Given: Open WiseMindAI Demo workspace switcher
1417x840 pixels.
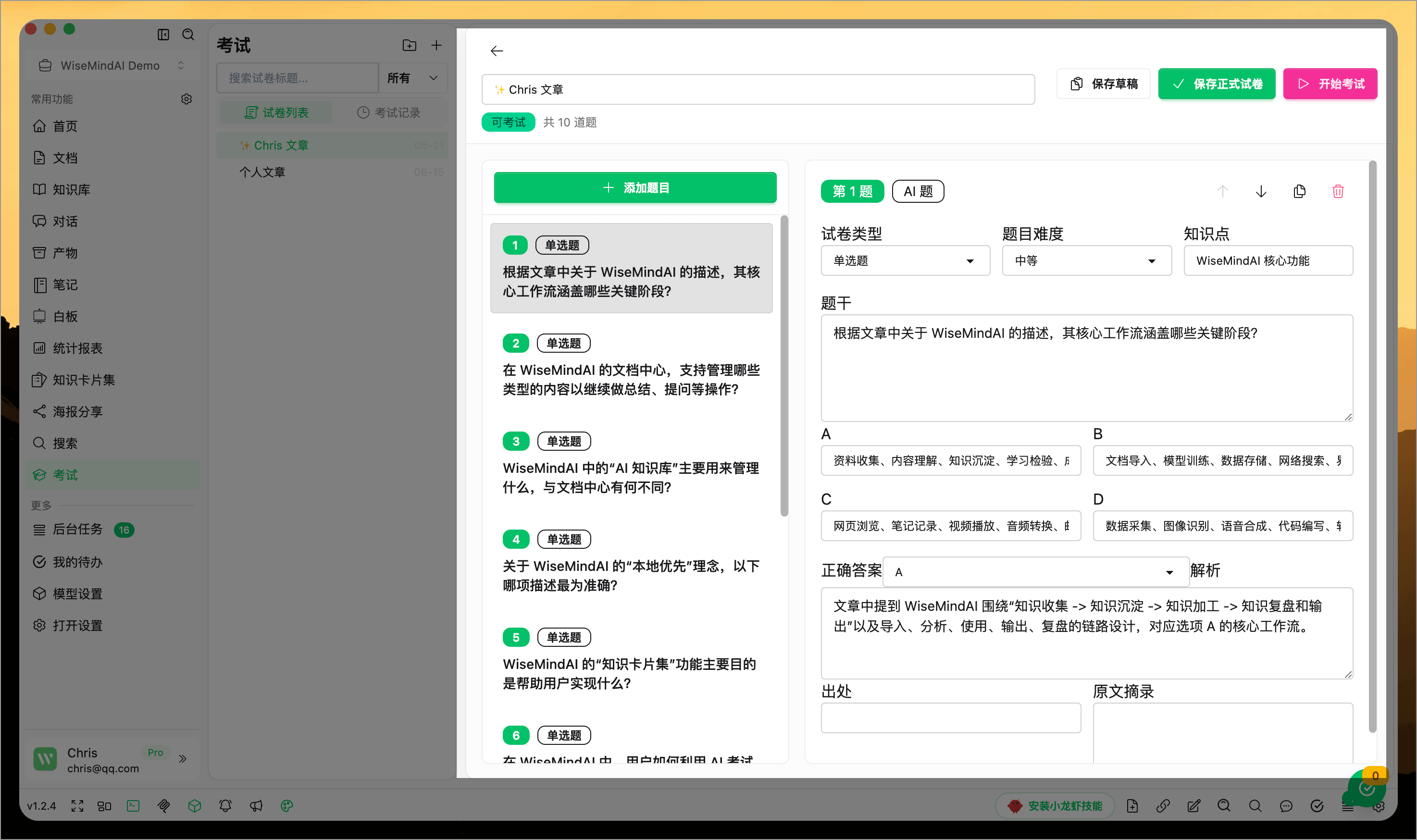Looking at the screenshot, I should 112,66.
